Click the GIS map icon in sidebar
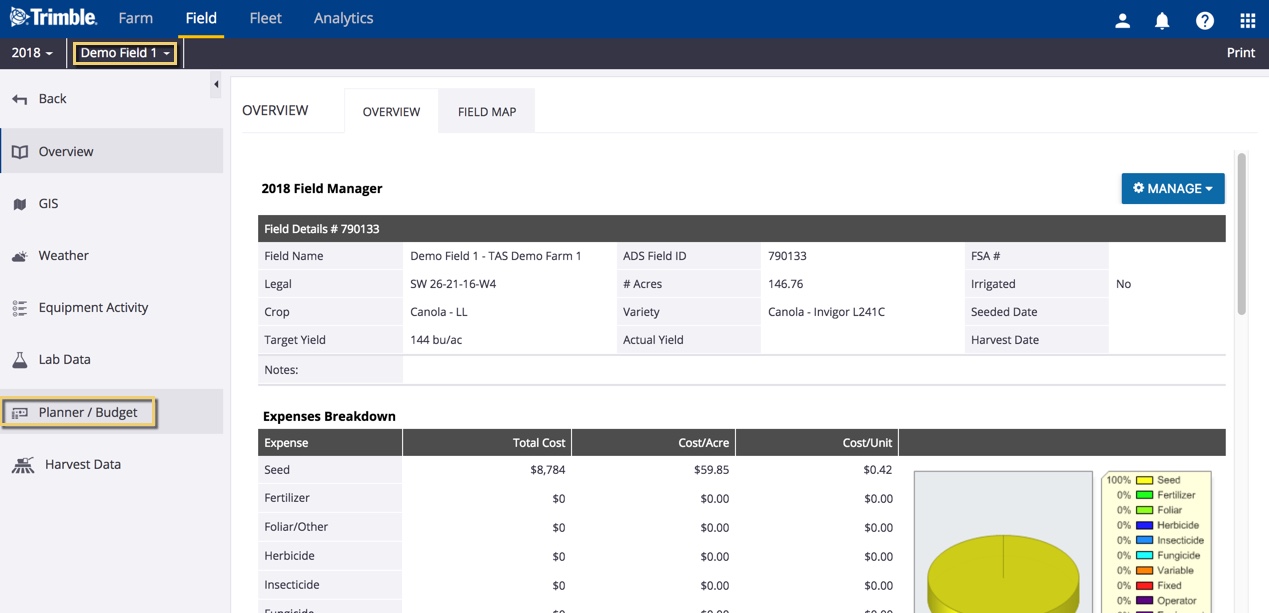This screenshot has height=613, width=1269. pos(20,204)
